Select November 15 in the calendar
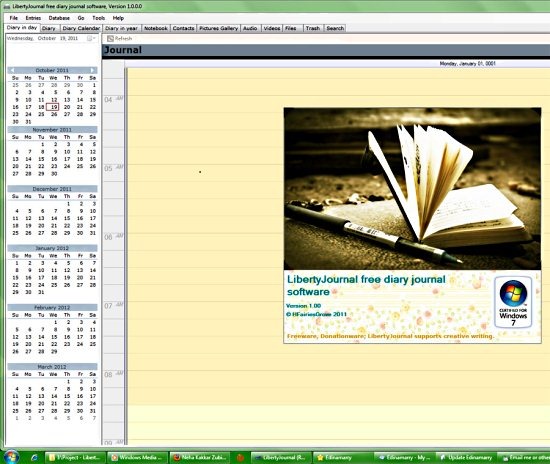 (41, 159)
